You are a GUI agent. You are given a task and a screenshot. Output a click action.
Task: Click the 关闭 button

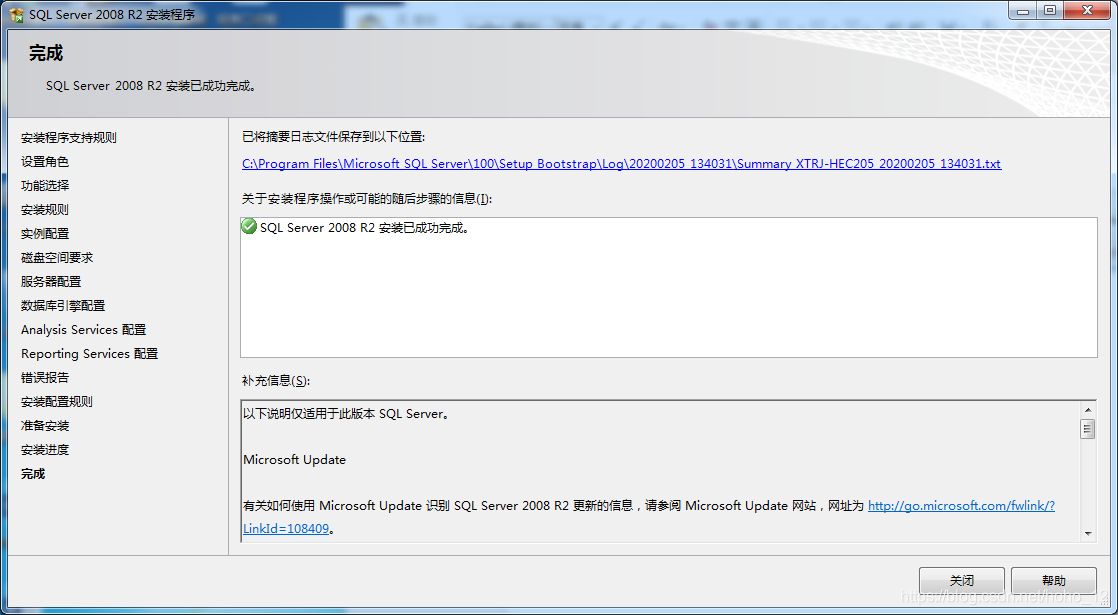coord(961,580)
